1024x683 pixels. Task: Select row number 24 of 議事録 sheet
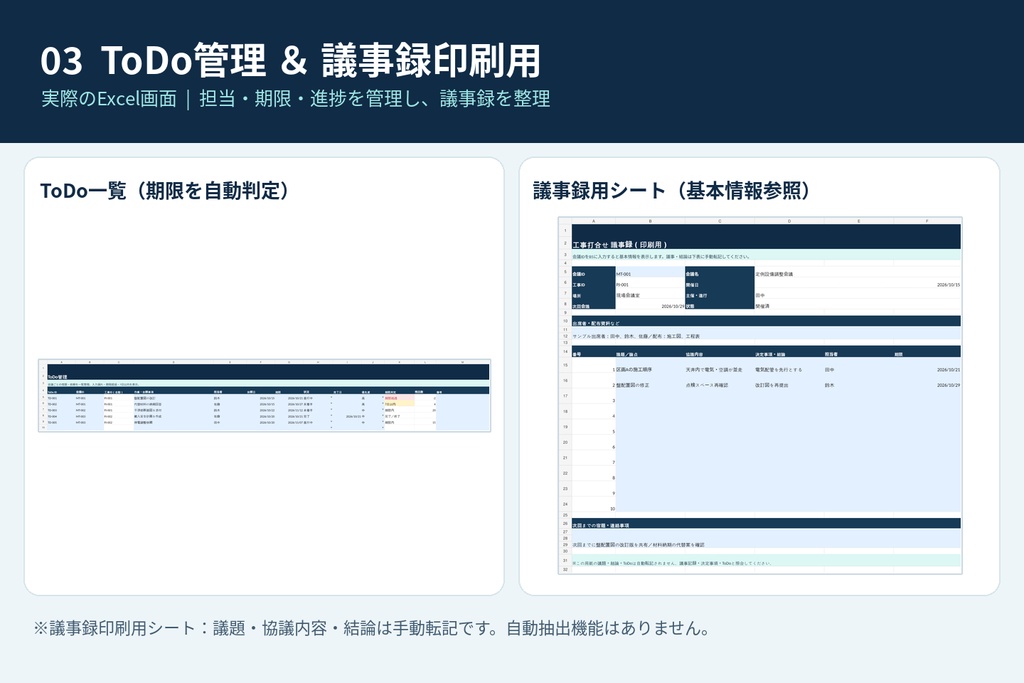566,504
